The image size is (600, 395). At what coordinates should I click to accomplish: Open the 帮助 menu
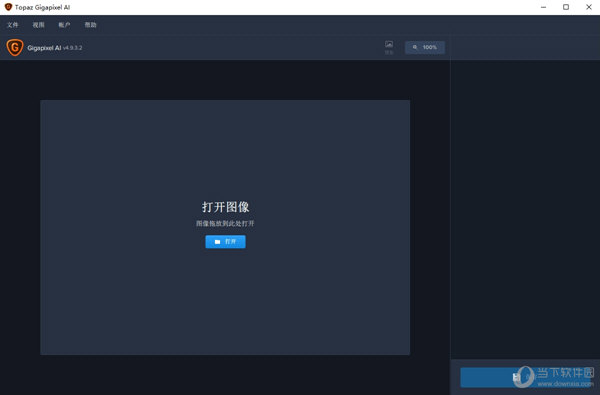90,25
